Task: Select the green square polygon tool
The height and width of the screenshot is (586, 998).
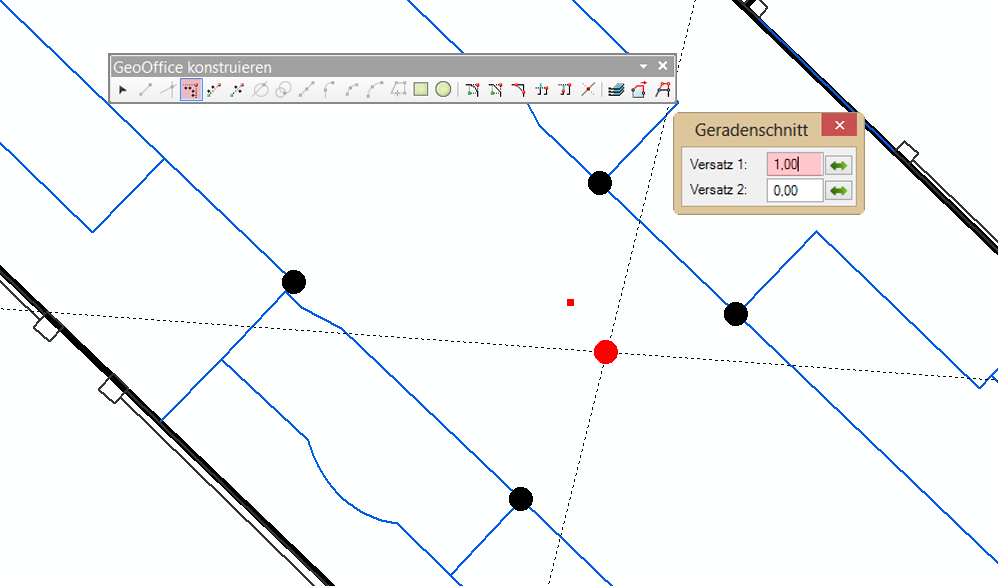Action: pyautogui.click(x=421, y=90)
